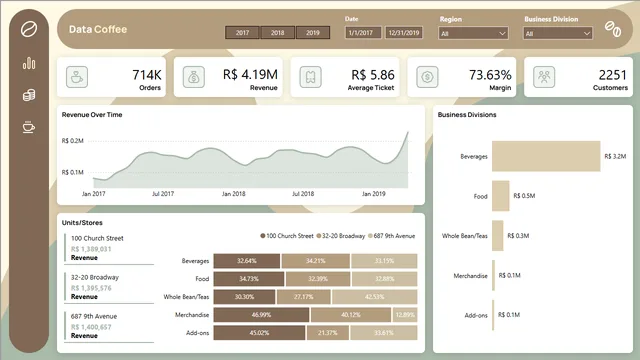Click the Customers people icon

(x=544, y=77)
